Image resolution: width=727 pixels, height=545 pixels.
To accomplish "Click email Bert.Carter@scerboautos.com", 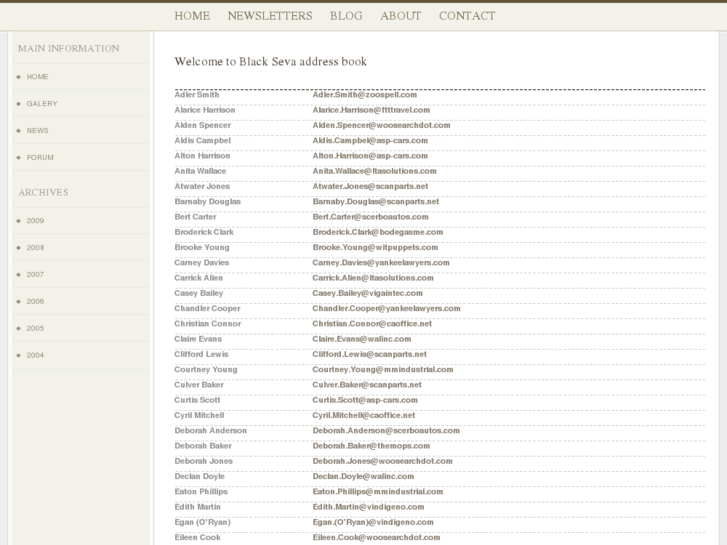I will tap(370, 217).
